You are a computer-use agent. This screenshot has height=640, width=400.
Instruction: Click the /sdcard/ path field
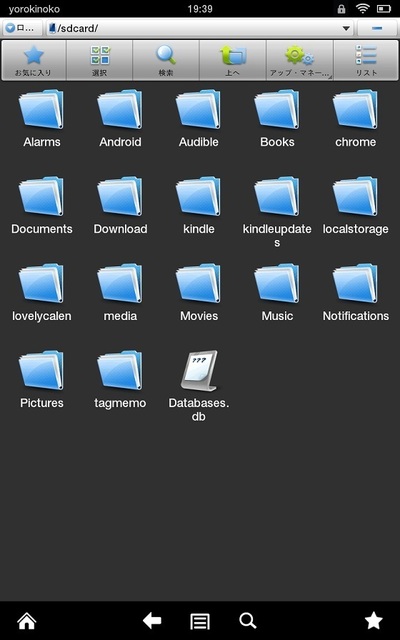click(x=200, y=28)
